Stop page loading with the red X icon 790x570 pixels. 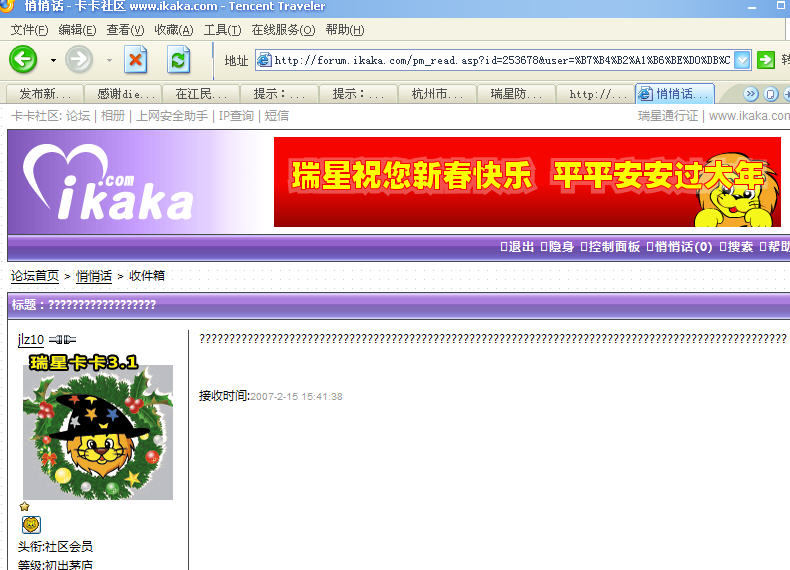pyautogui.click(x=136, y=60)
